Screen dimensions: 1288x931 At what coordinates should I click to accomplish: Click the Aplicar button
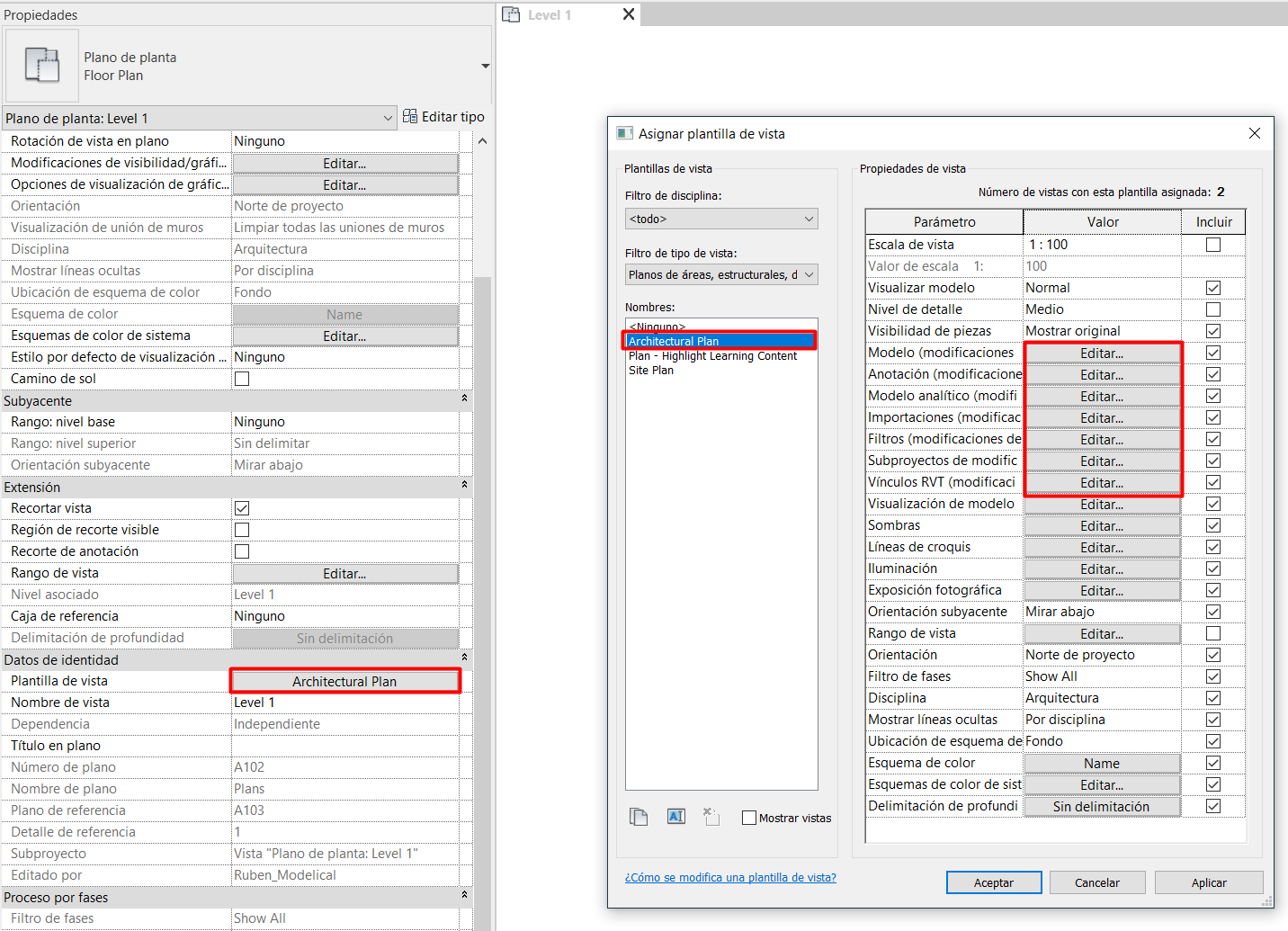pyautogui.click(x=1209, y=882)
